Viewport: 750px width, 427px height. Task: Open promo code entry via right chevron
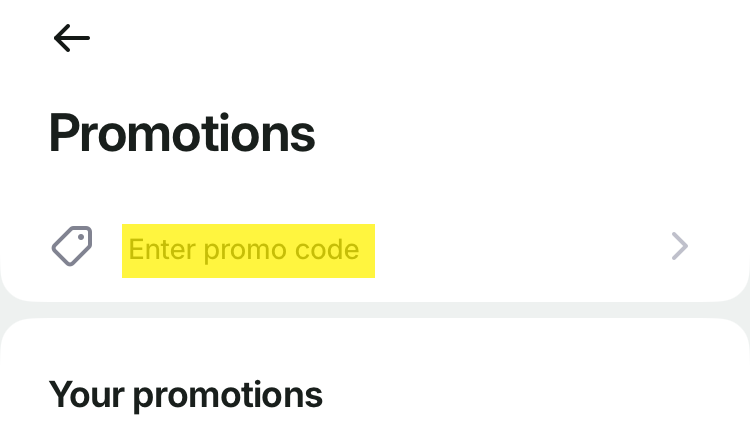680,246
